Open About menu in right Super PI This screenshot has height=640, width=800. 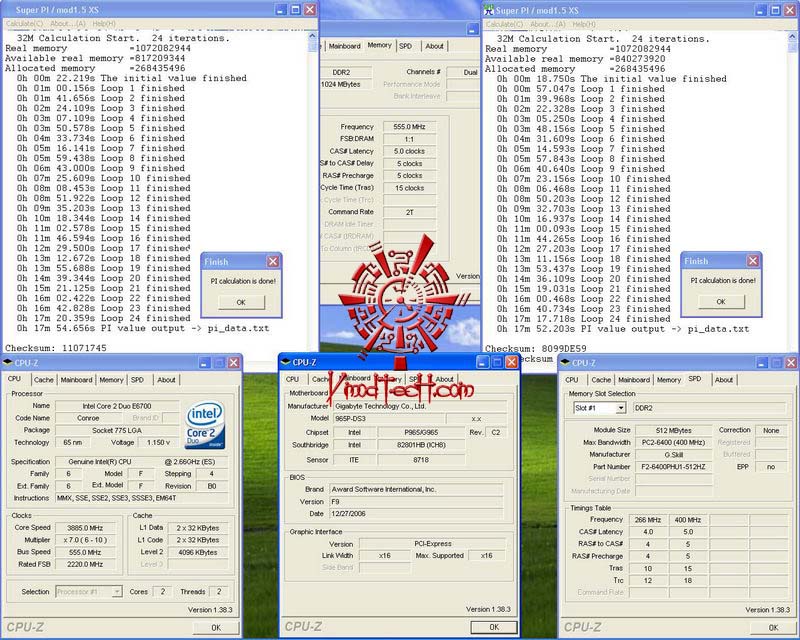(x=547, y=24)
